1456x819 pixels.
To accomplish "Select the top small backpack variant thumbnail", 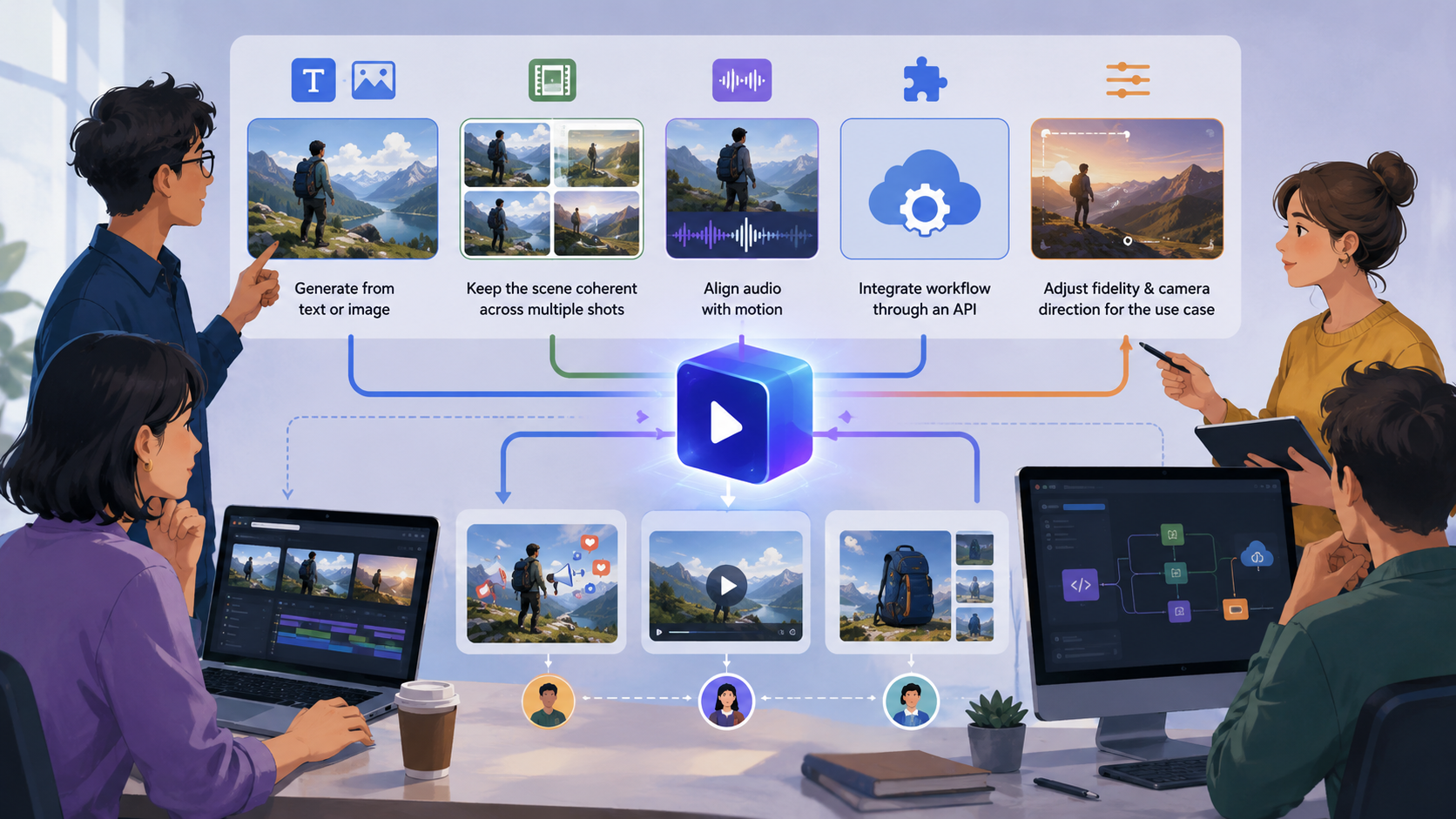I will 974,548.
